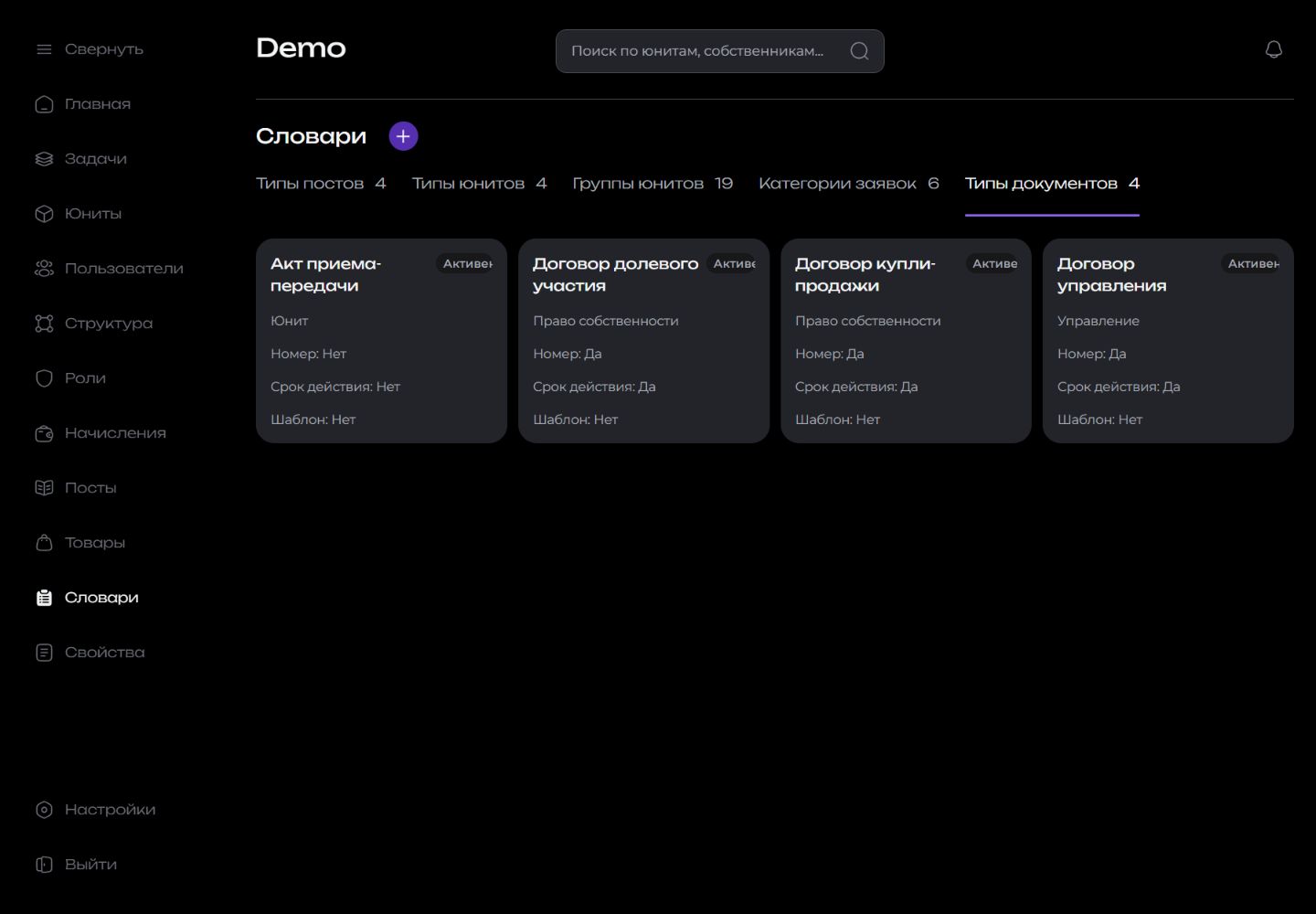1316x914 pixels.
Task: Select the Категории заявок tab
Action: click(x=849, y=184)
